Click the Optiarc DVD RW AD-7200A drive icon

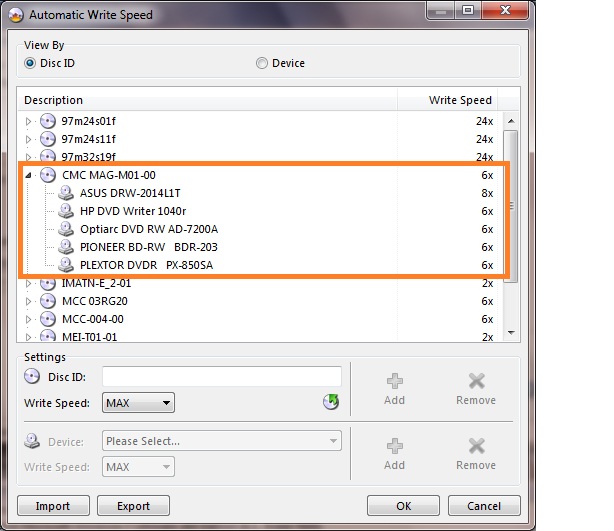(66, 229)
